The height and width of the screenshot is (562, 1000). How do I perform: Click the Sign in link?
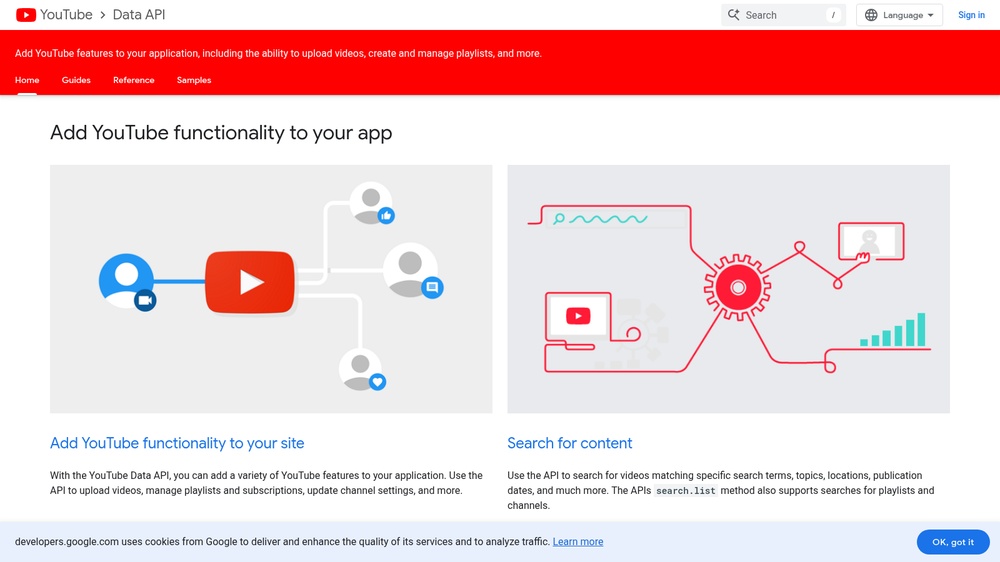click(971, 15)
